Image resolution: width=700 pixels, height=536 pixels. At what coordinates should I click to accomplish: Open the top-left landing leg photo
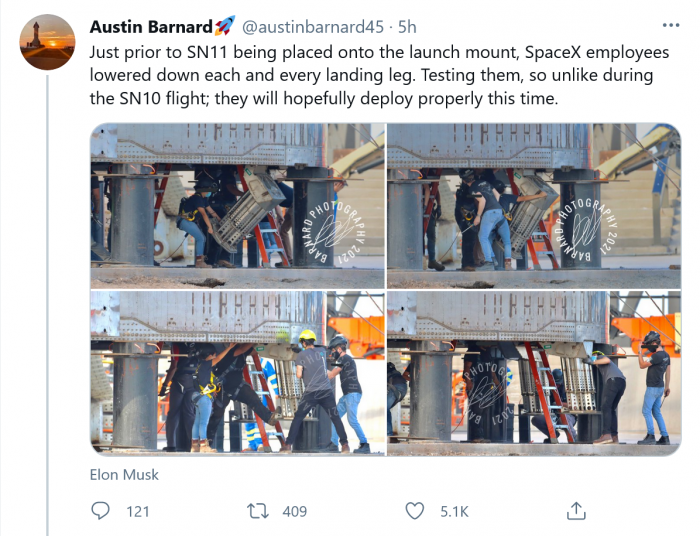(x=238, y=206)
